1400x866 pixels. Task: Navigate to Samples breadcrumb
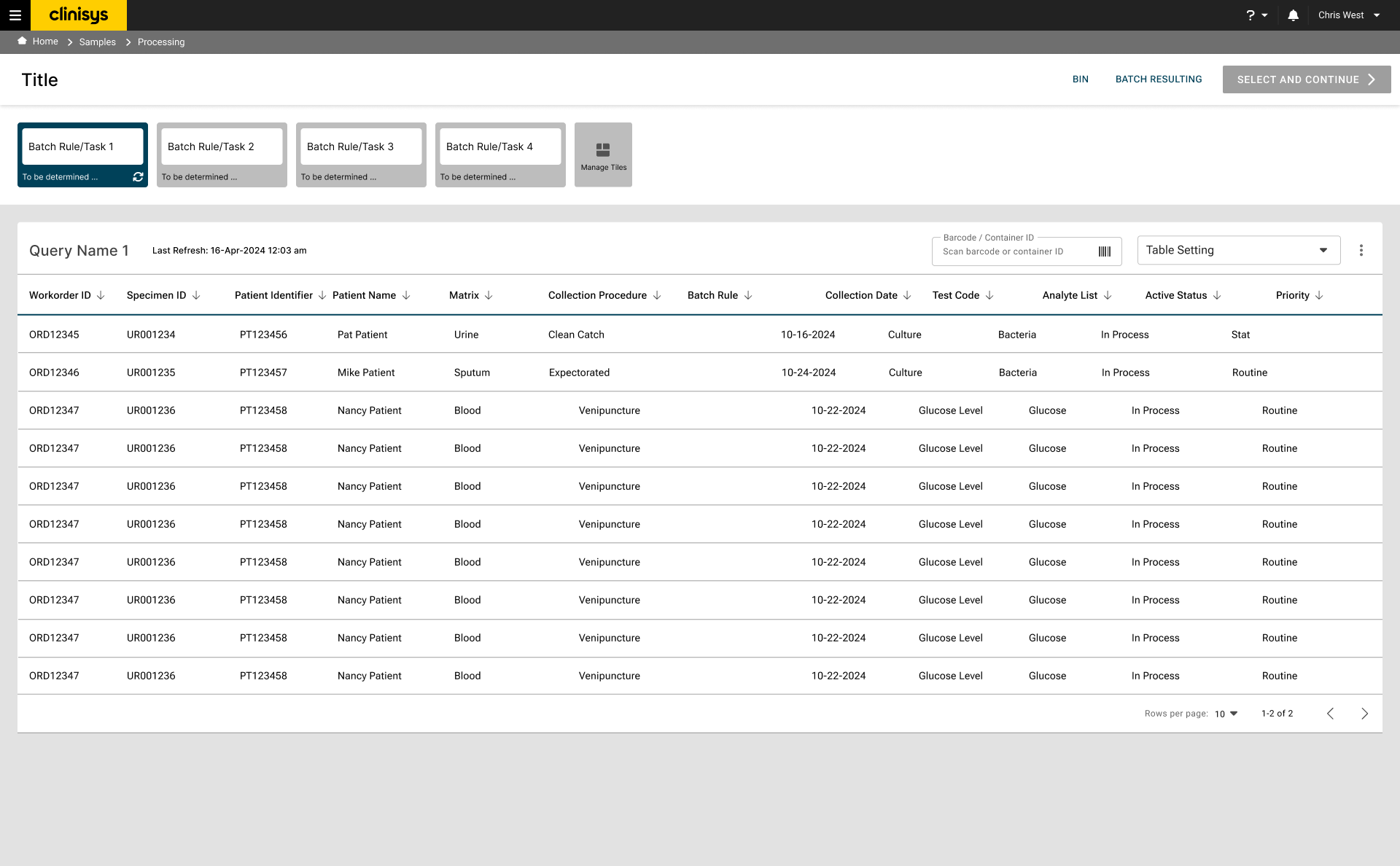(x=98, y=42)
